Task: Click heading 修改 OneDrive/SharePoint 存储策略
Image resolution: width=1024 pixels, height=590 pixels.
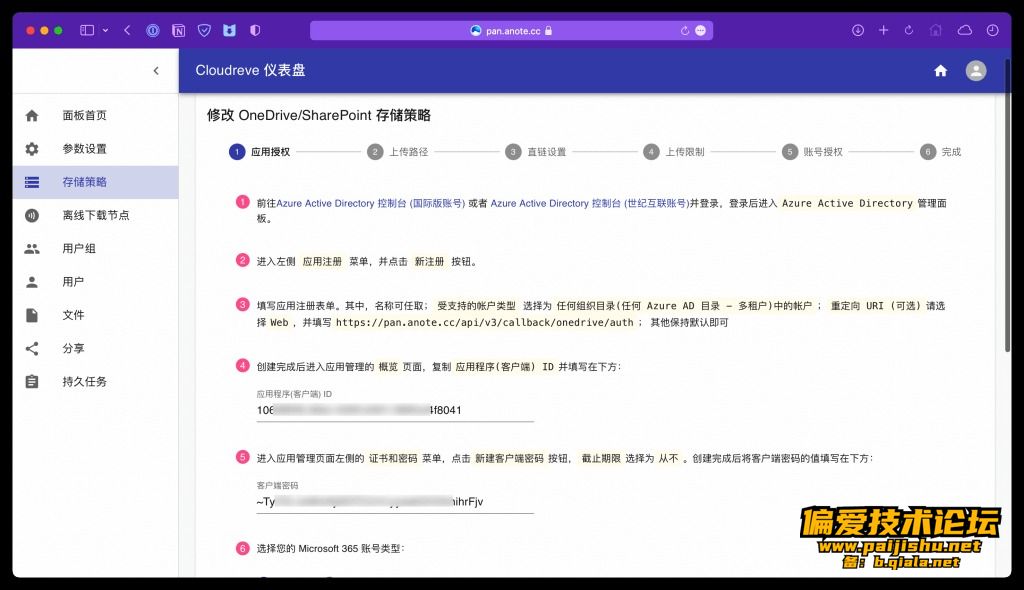Action: pyautogui.click(x=319, y=116)
